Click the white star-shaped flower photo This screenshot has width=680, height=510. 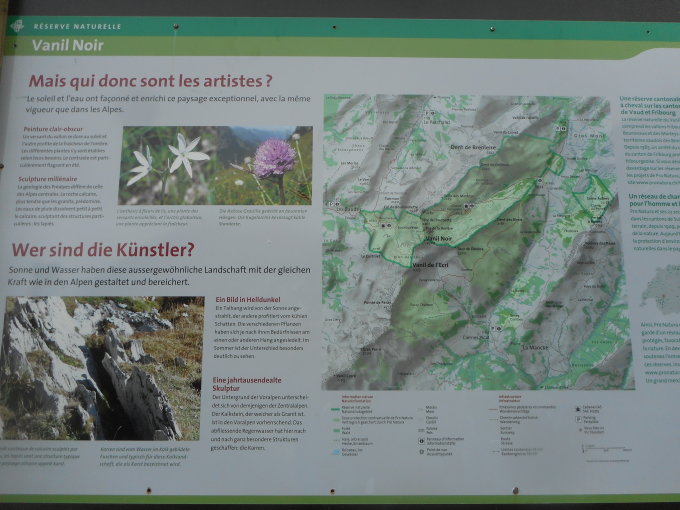click(x=166, y=163)
